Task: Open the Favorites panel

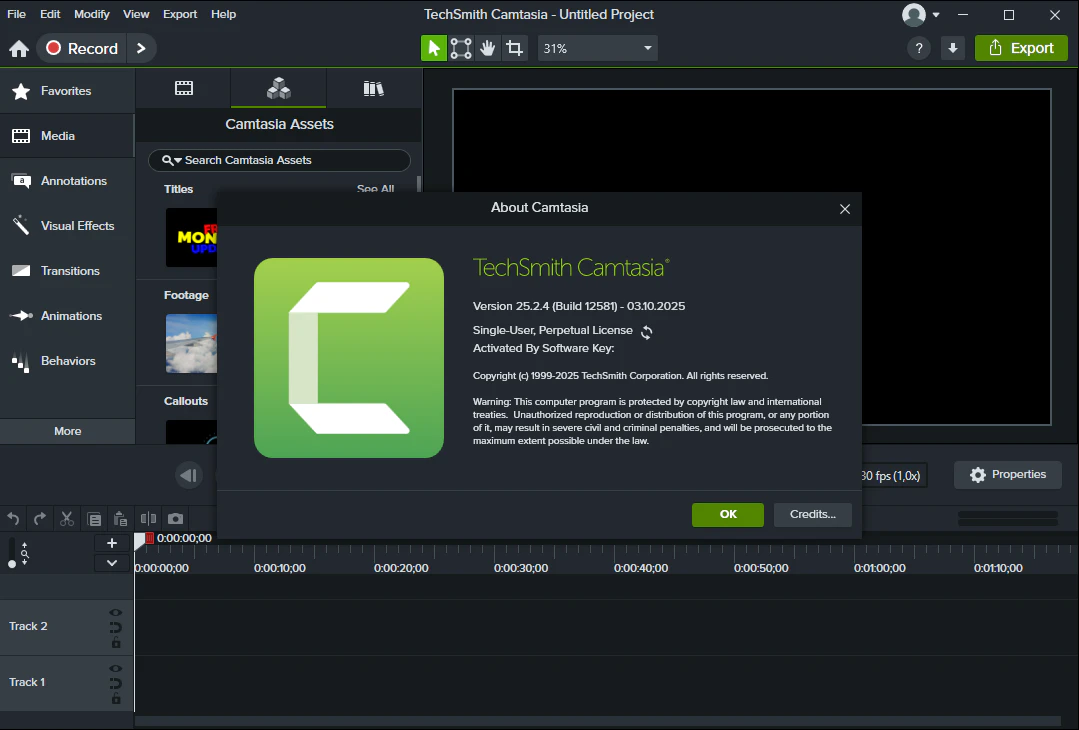Action: (67, 91)
